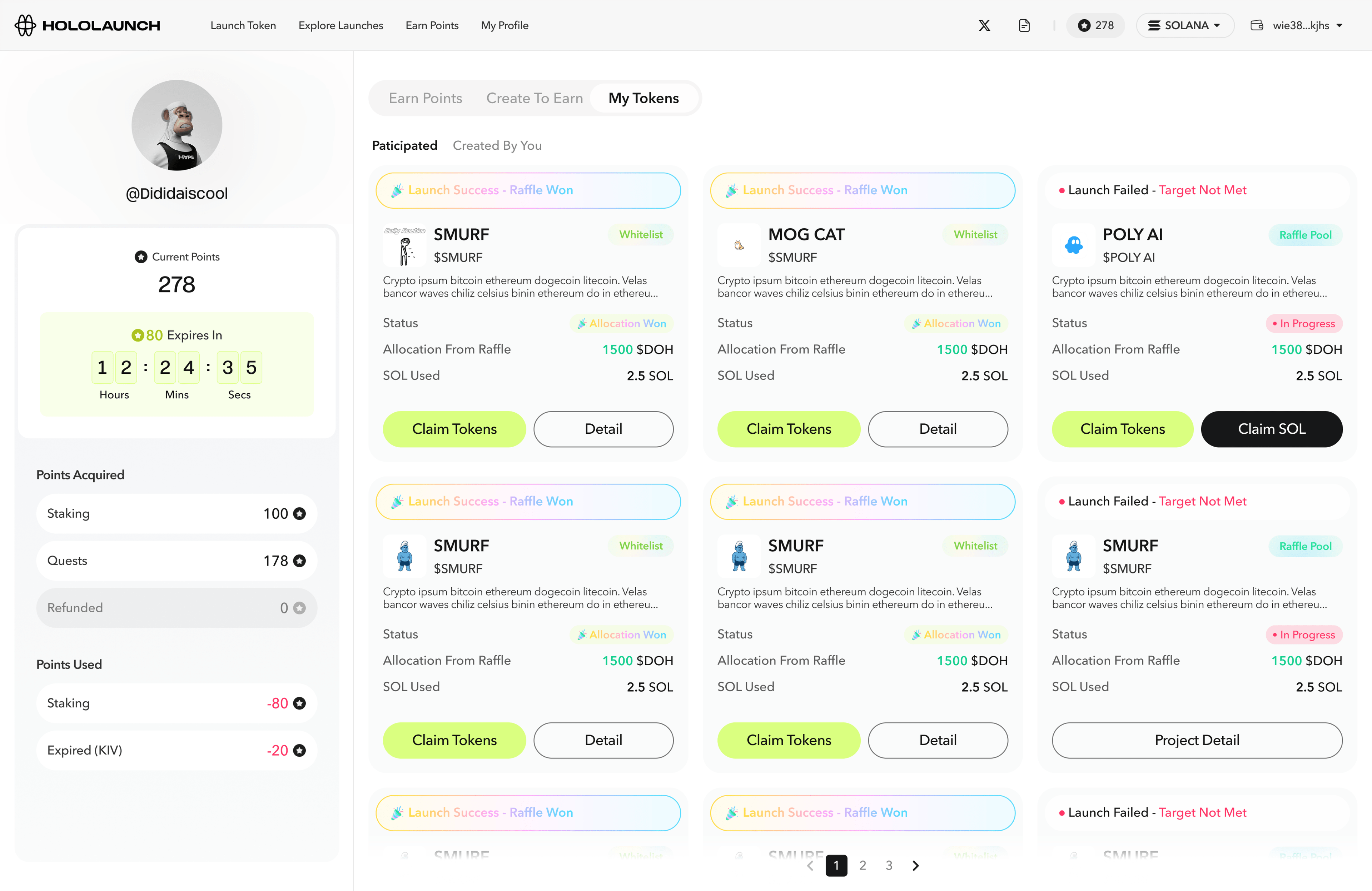1372x891 pixels.
Task: Click the POLY AI blue ghost token icon
Action: tap(1073, 245)
